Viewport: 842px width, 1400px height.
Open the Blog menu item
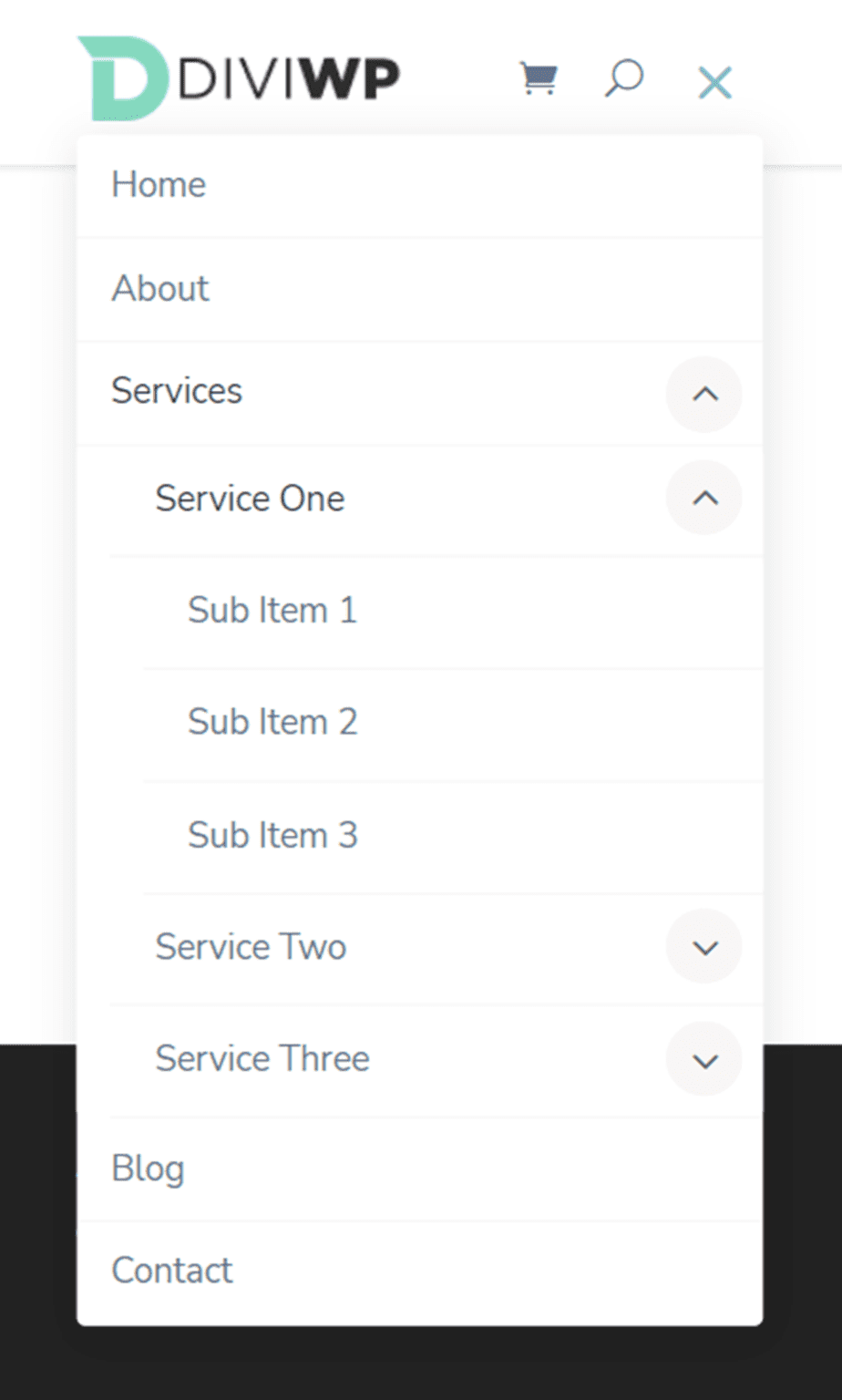point(148,1168)
